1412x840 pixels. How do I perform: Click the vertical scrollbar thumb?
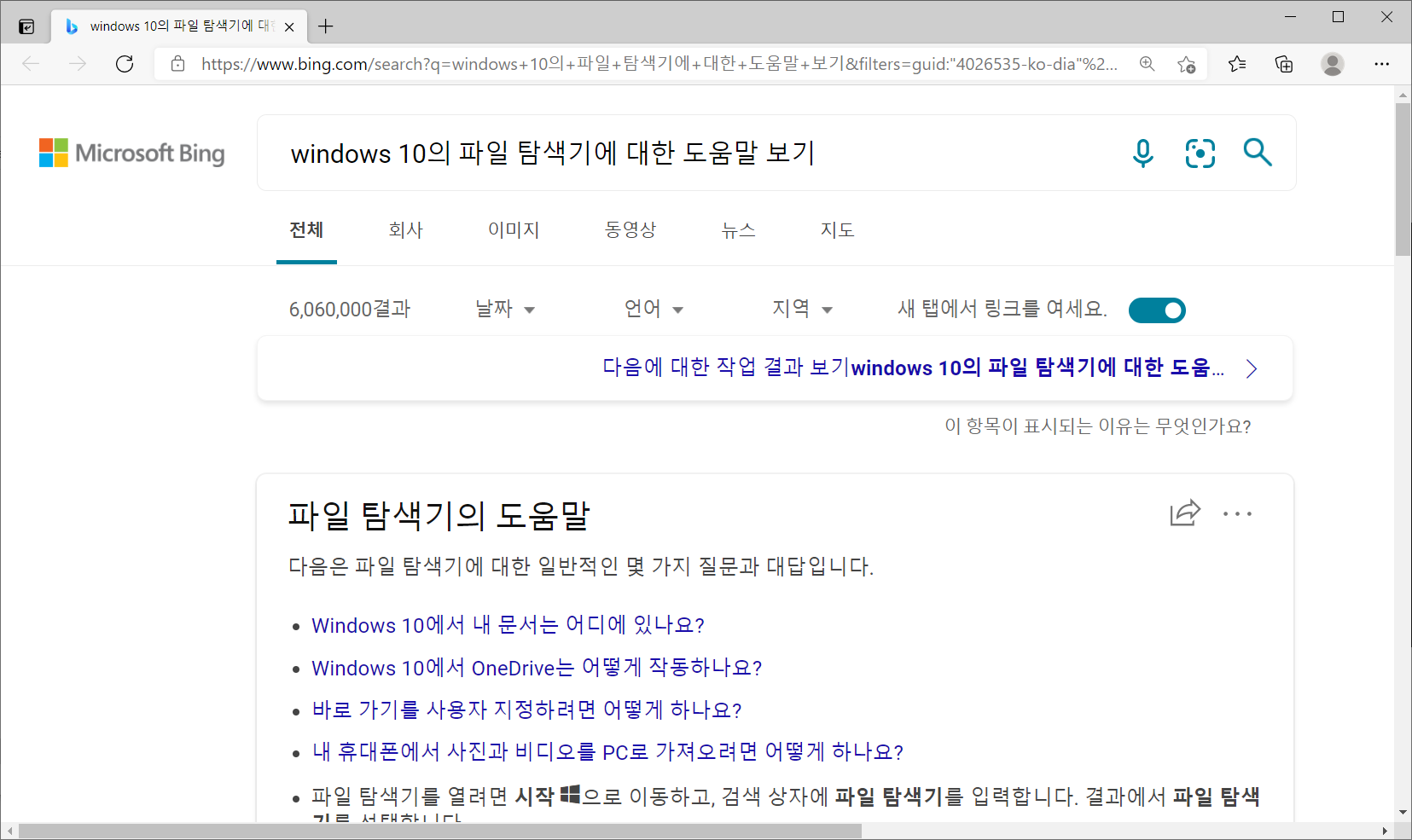(x=1403, y=179)
